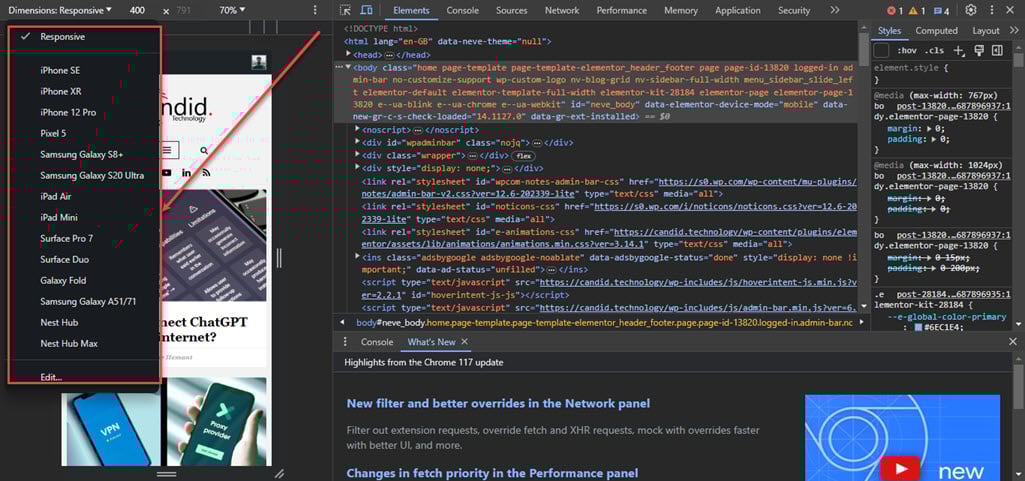Viewport: 1025px width, 481px height.
Task: Open the drawer Console tab
Action: pos(377,342)
